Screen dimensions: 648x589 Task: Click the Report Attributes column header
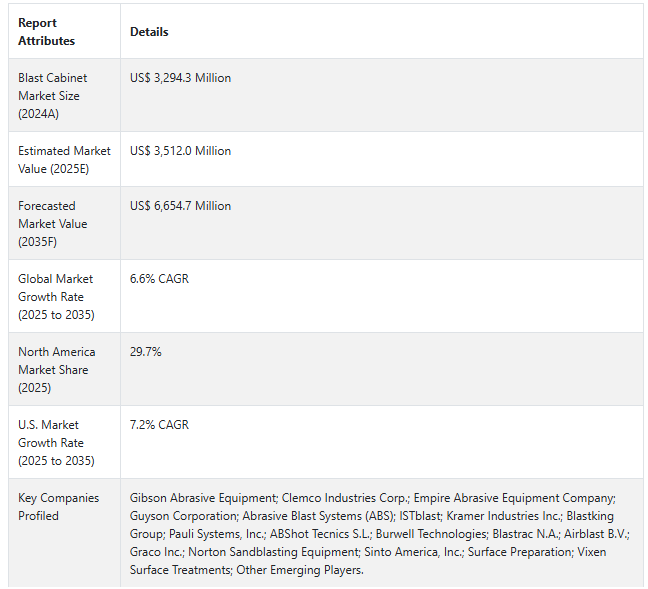point(47,32)
